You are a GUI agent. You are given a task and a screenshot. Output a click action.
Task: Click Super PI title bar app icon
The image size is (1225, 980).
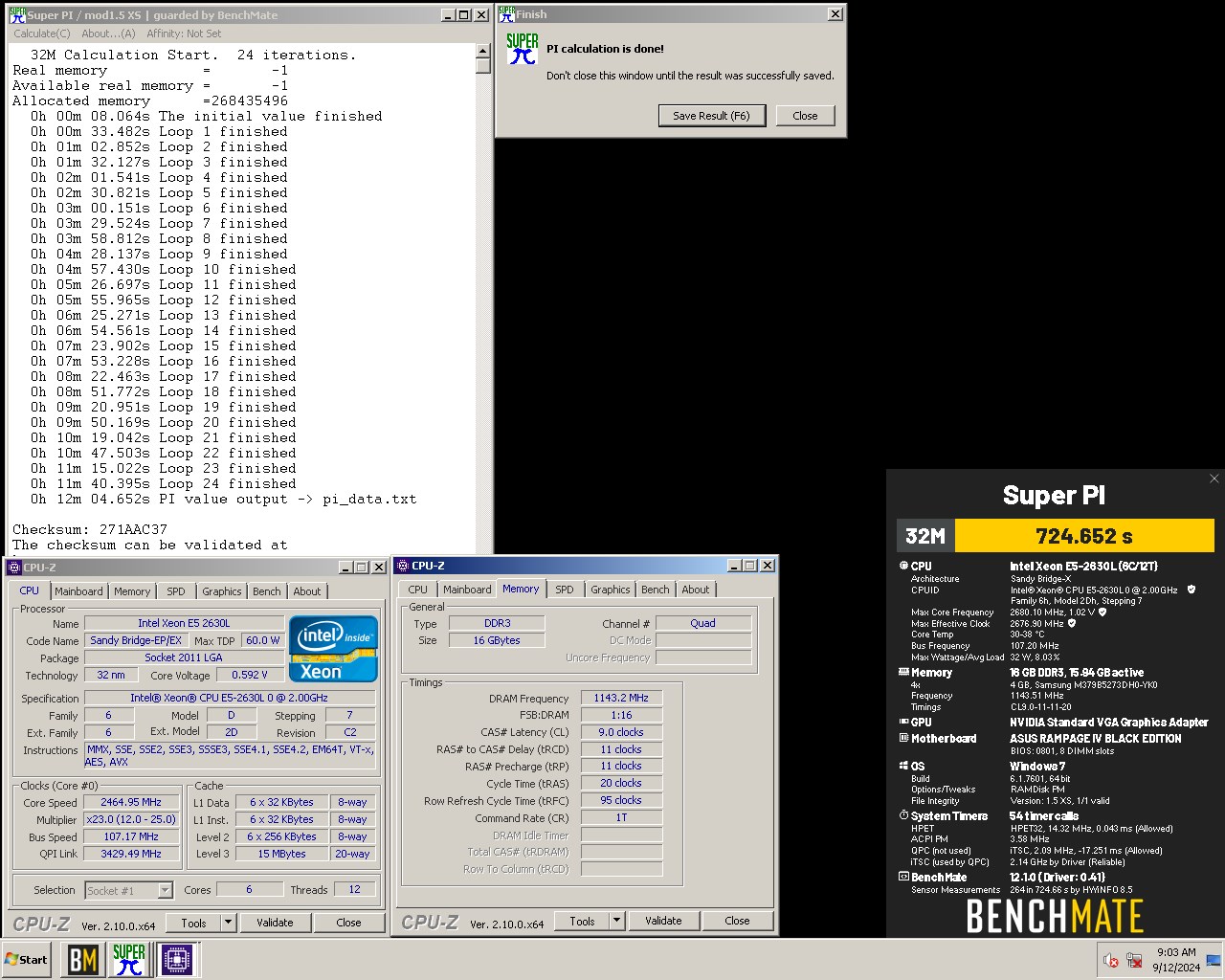[17, 14]
